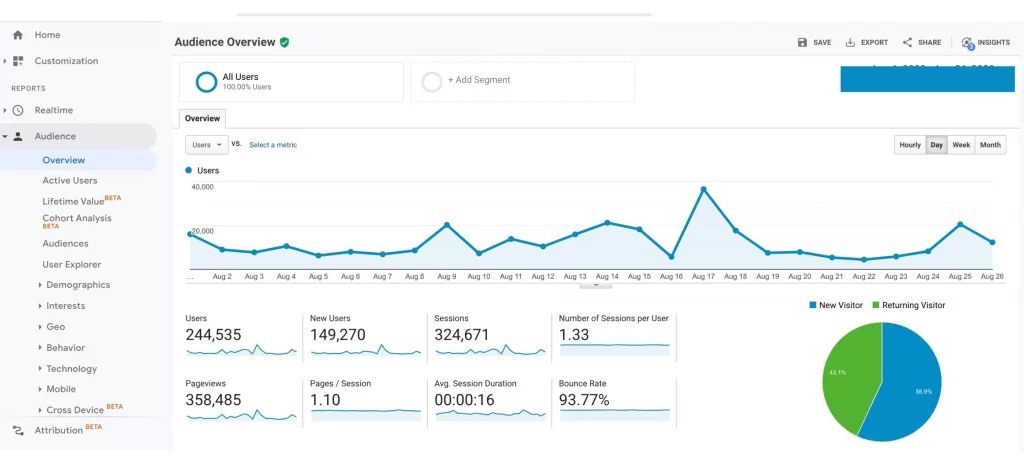Expand the Customization section arrow
1024x464 pixels.
point(5,61)
